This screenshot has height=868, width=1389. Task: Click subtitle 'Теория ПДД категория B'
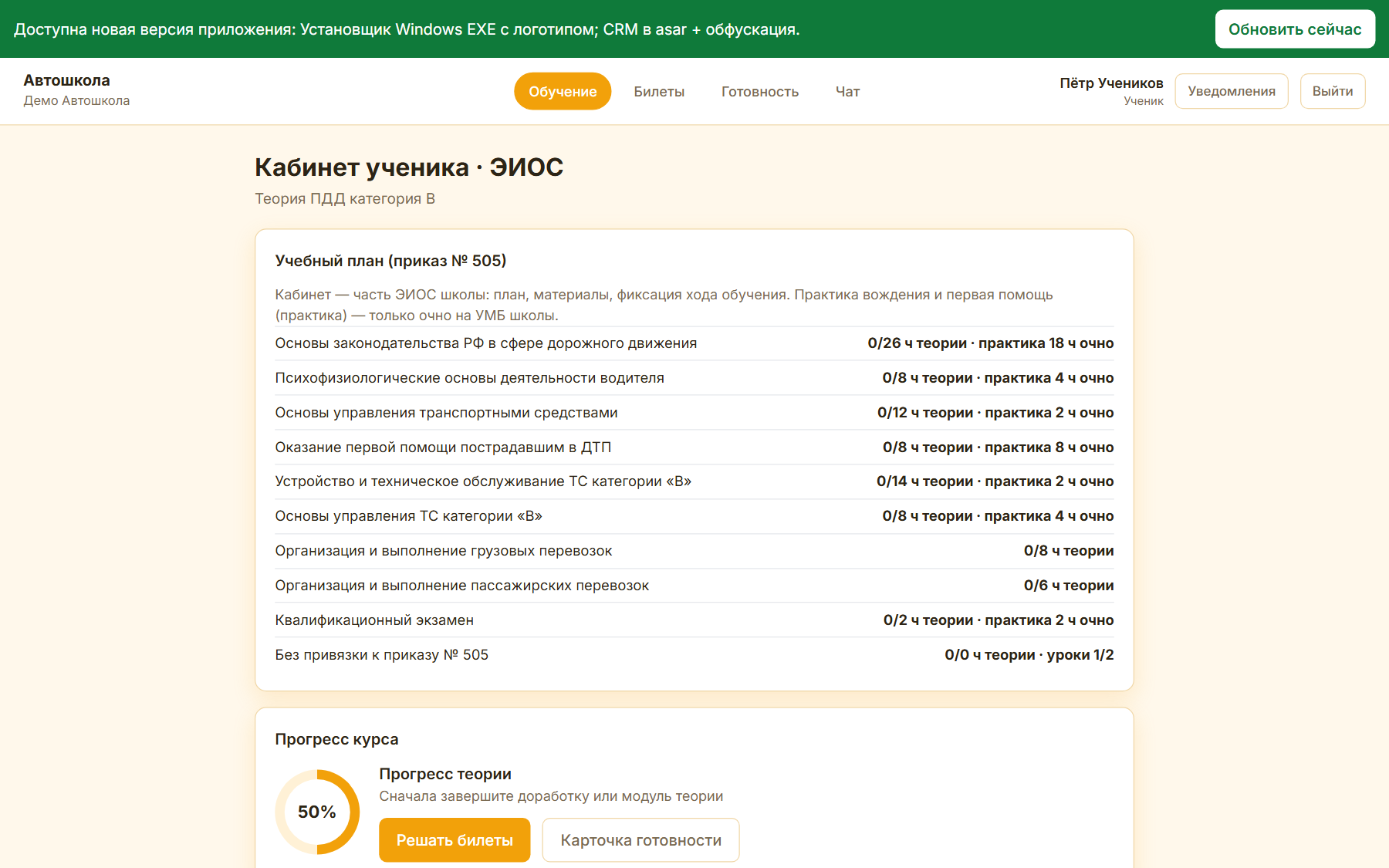[x=345, y=199]
